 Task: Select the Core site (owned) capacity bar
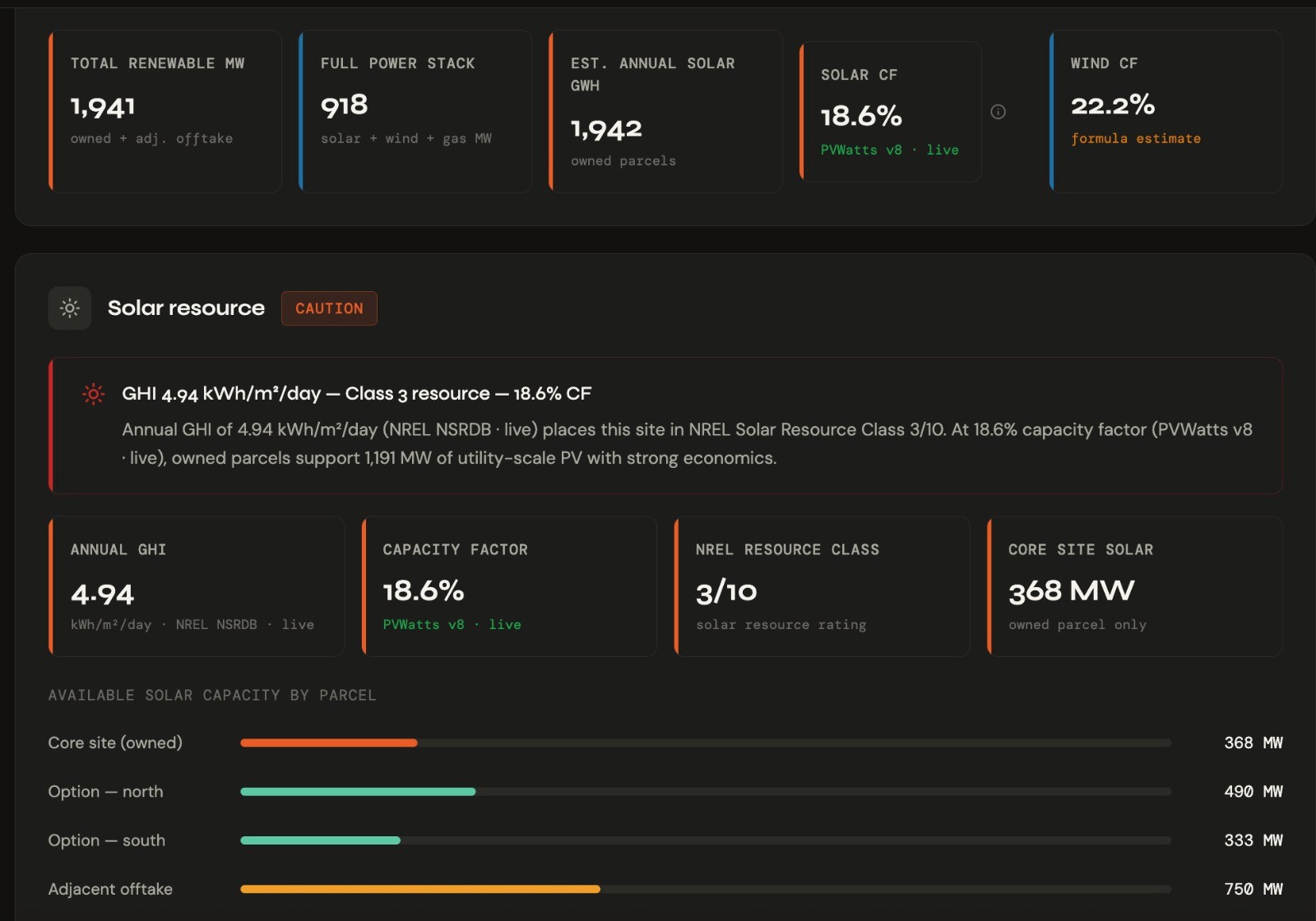tap(706, 743)
